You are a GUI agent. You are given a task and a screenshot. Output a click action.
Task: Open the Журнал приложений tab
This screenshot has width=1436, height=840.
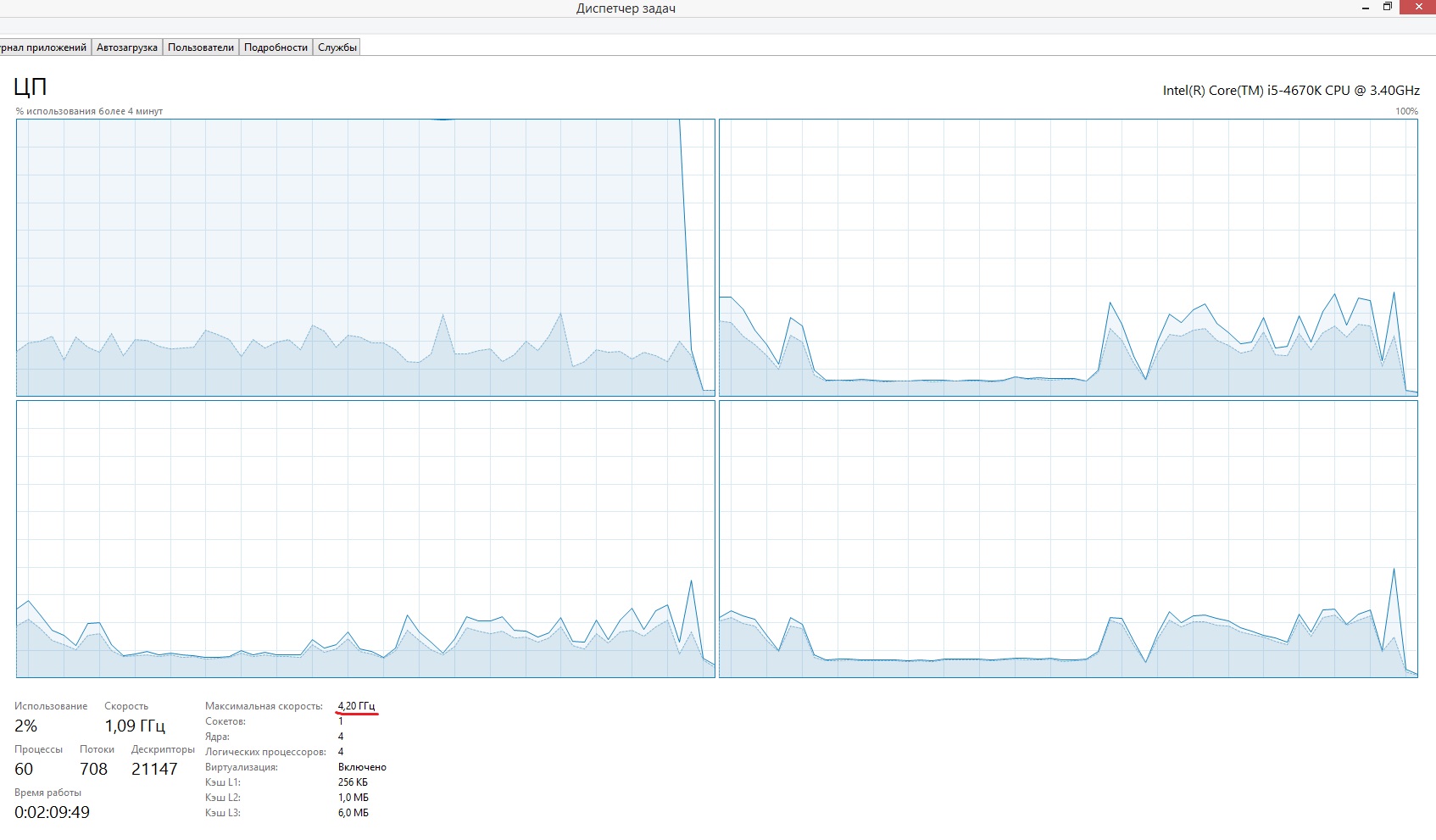point(44,47)
